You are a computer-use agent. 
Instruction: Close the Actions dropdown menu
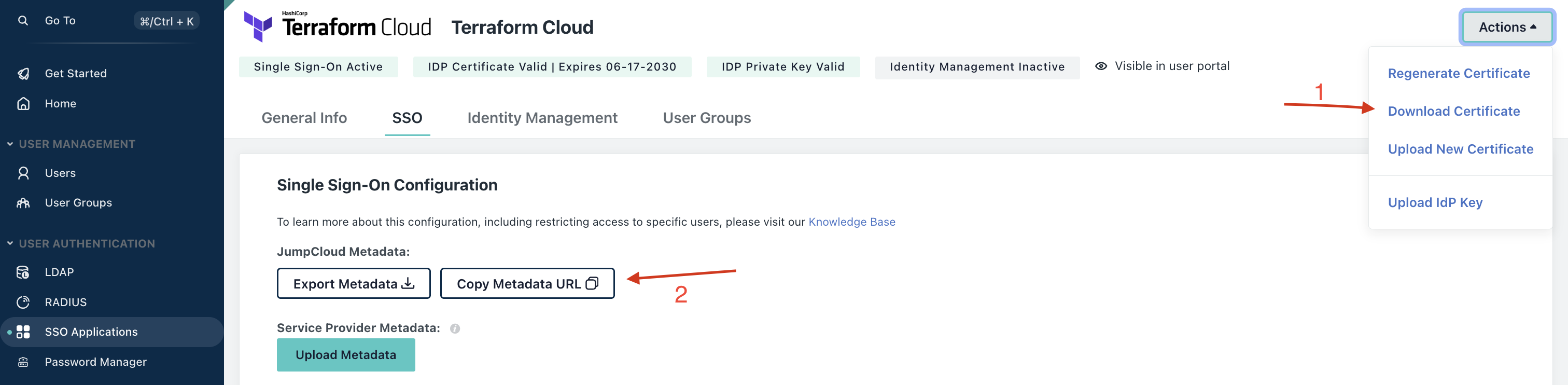point(1506,27)
